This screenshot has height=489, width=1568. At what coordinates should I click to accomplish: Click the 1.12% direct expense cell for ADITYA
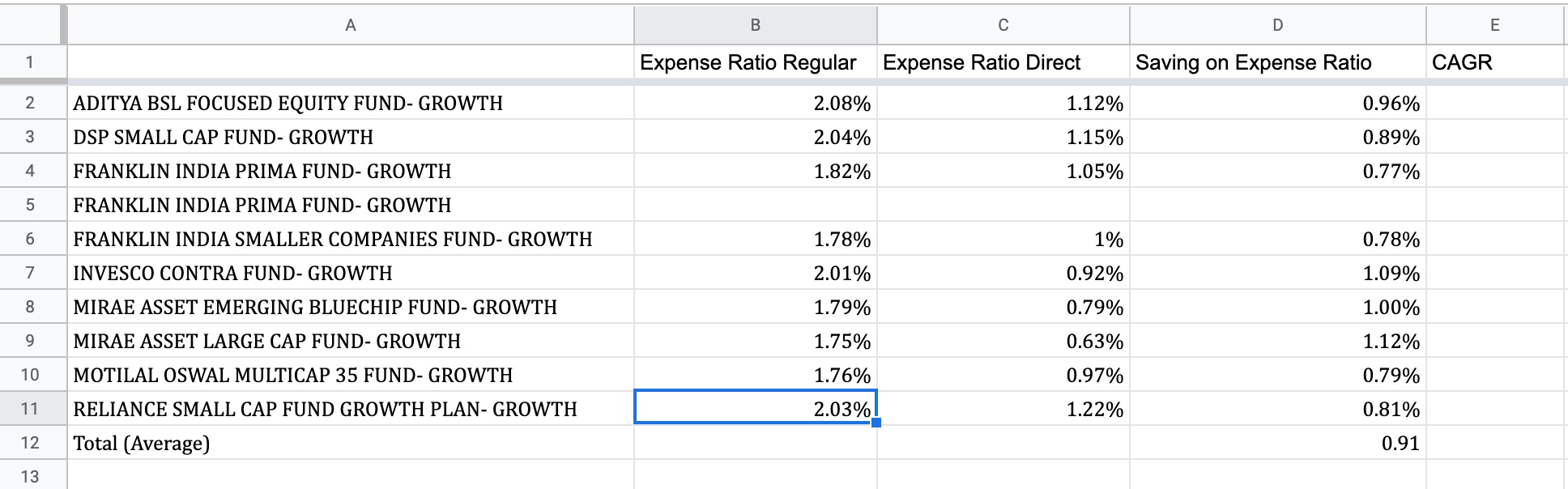1003,103
